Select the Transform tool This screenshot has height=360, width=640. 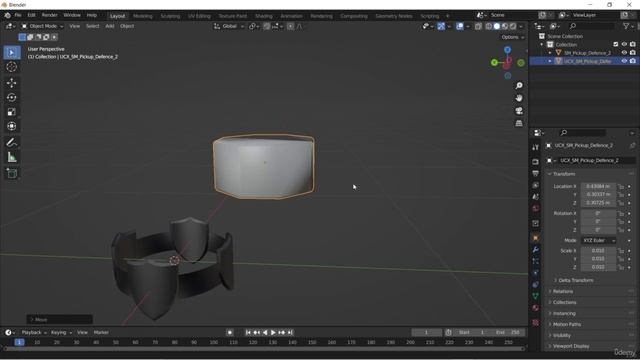coord(11,126)
